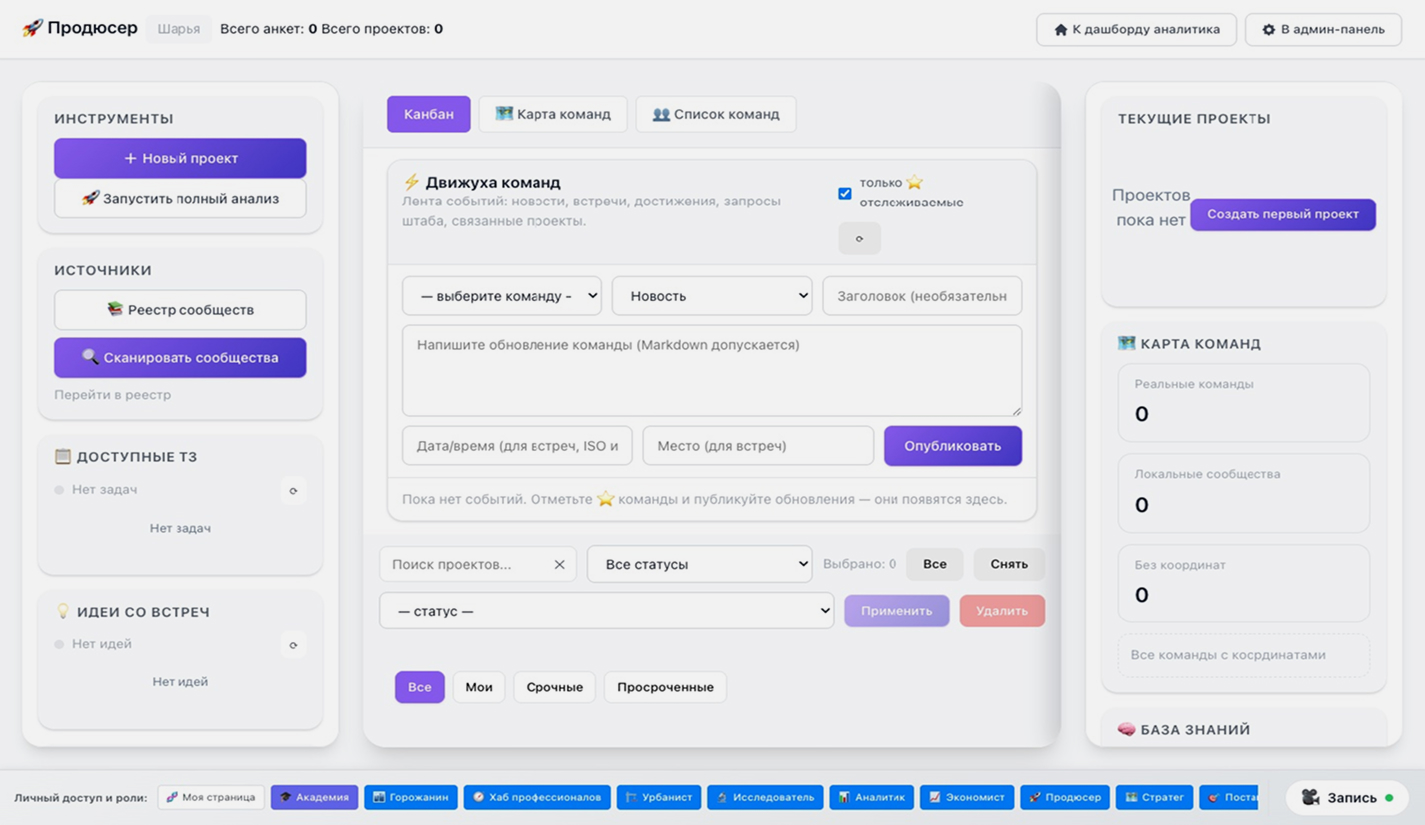Image resolution: width=1425 pixels, height=825 pixels.
Task: Switch to the Список команд tab
Action: (x=715, y=114)
